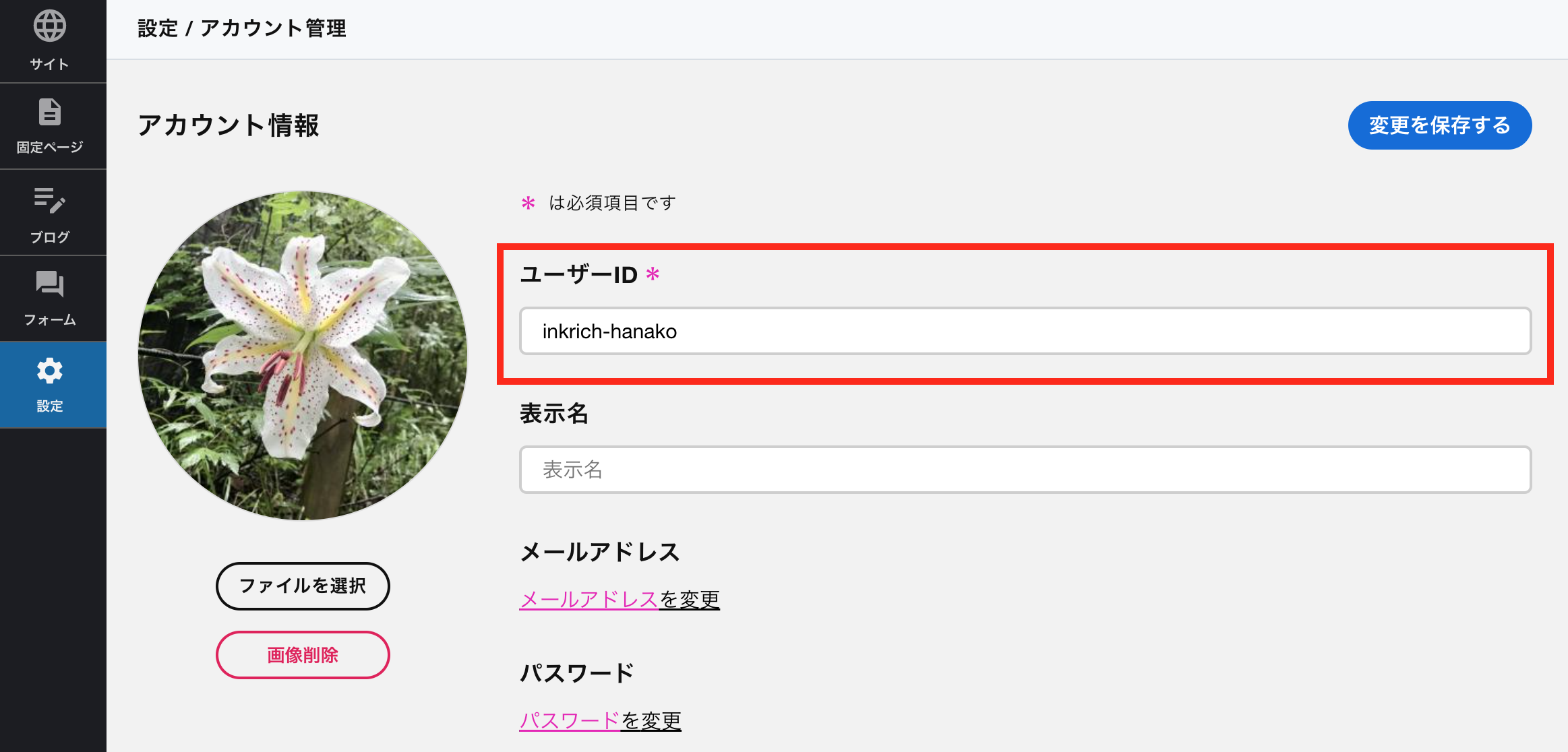Click the ユーザーID input field
This screenshot has width=1568, height=752.
coord(1025,331)
